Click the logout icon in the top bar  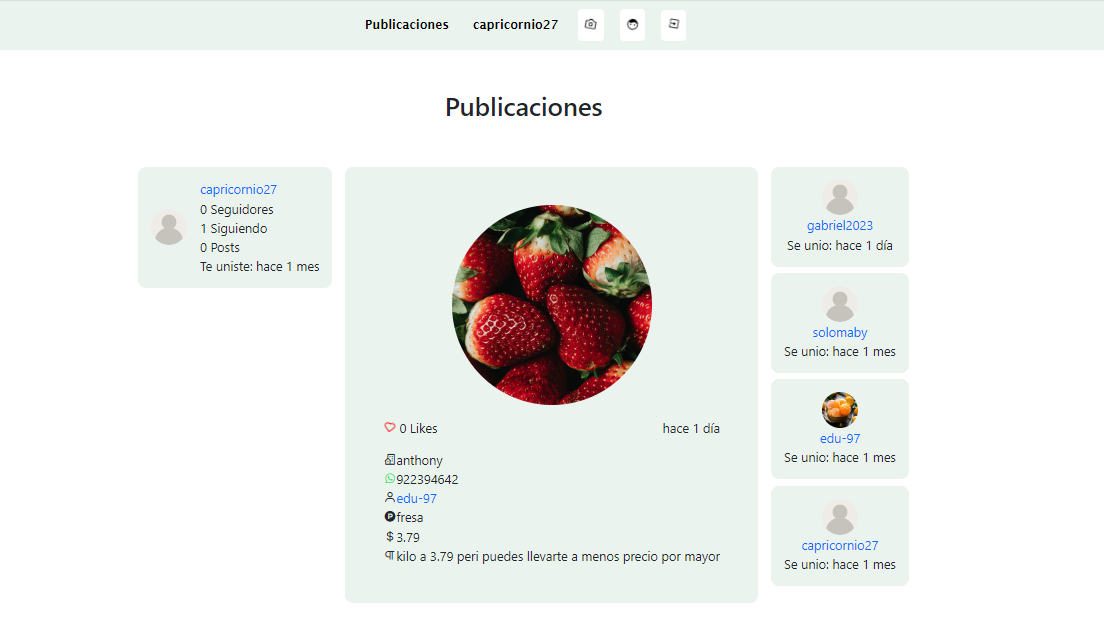click(673, 25)
